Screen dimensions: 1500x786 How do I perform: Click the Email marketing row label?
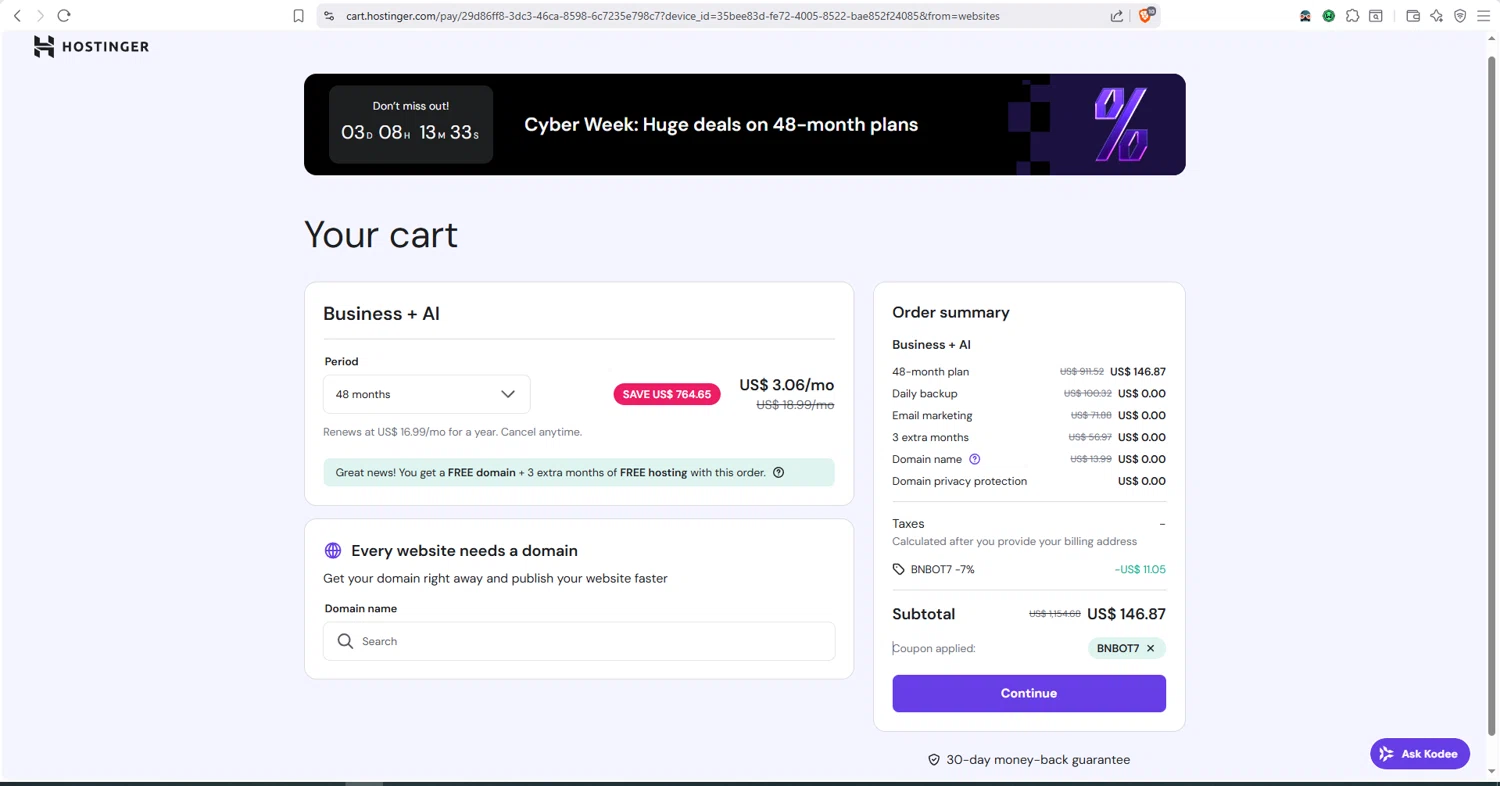coord(932,415)
